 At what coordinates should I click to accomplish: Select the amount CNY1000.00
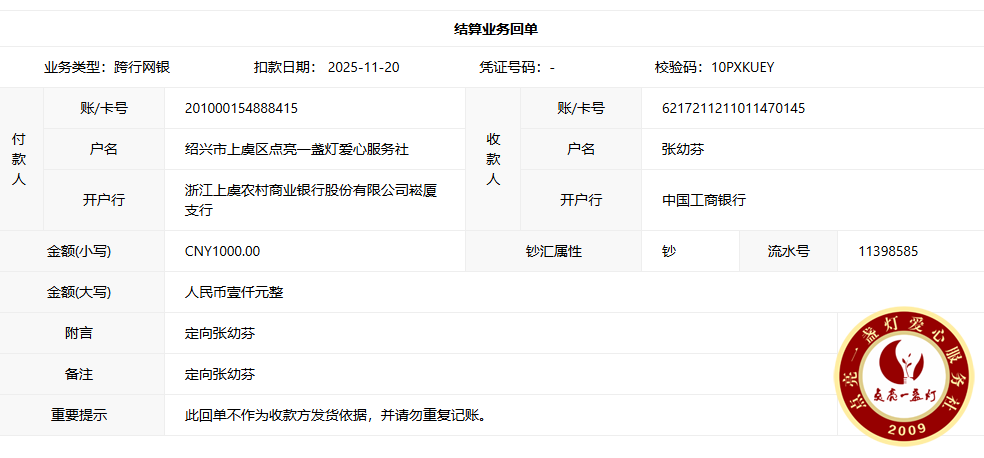click(x=223, y=251)
